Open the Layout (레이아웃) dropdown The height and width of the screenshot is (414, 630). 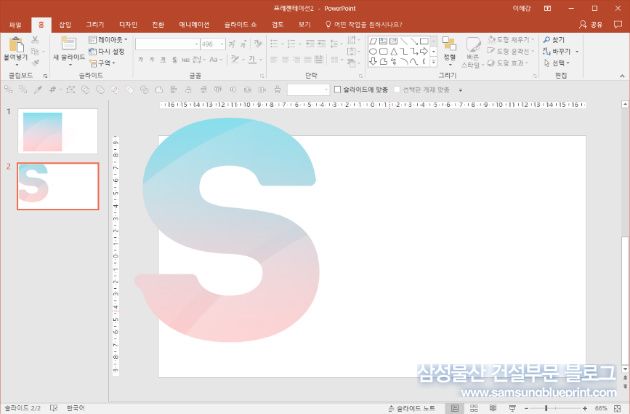[108, 40]
